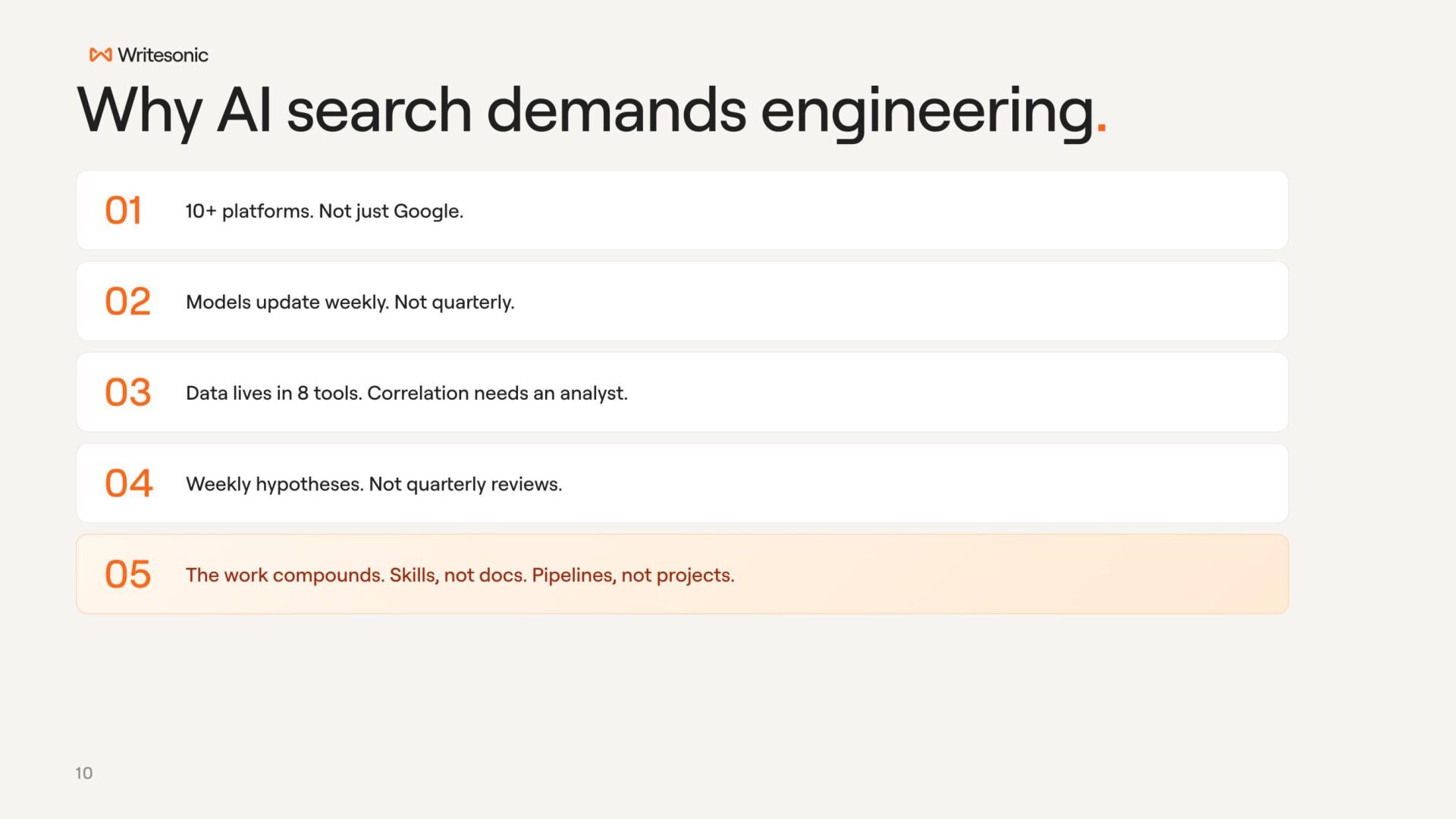The width and height of the screenshot is (1456, 819).
Task: Select the text 'Weekly hypotheses. Not quarterly reviews.'
Action: click(x=374, y=485)
